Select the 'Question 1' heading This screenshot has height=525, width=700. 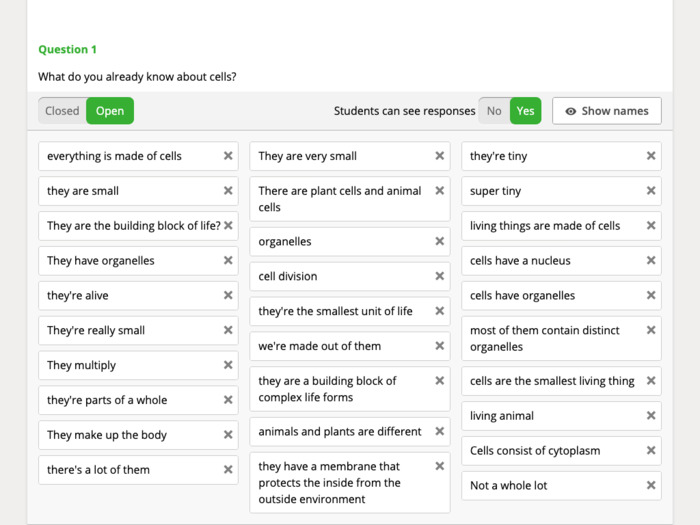[67, 50]
